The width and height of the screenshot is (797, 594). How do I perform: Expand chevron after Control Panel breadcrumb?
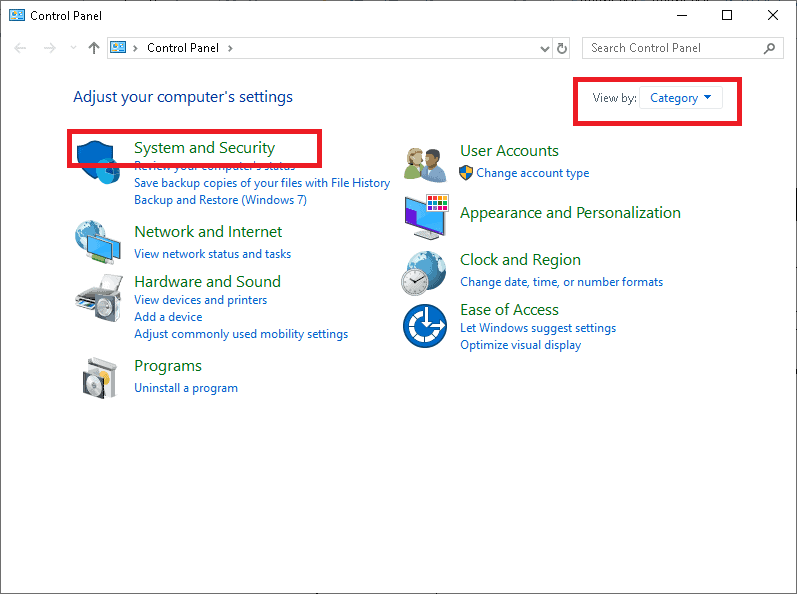point(230,48)
